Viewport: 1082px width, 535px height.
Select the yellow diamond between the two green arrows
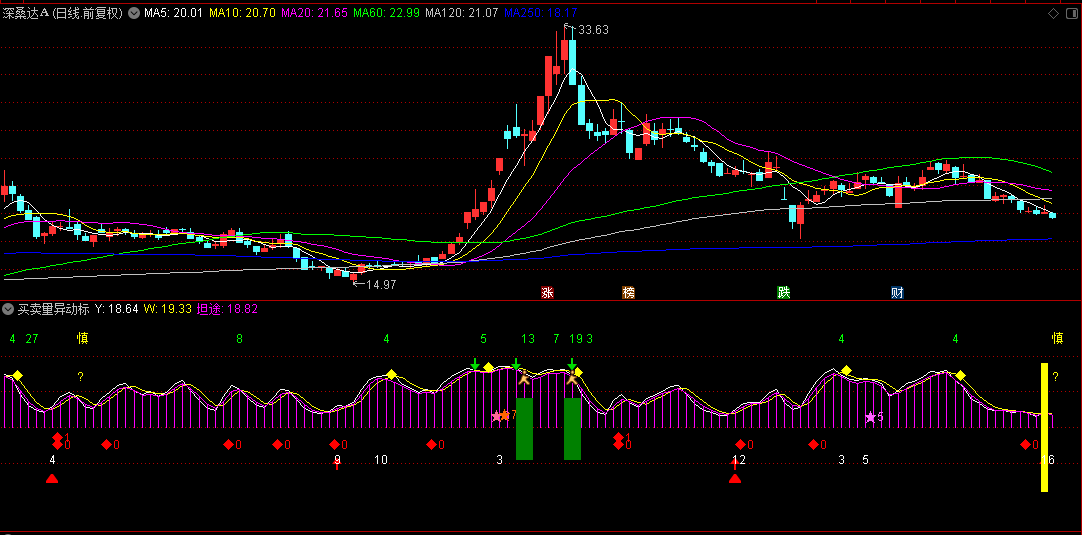489,367
